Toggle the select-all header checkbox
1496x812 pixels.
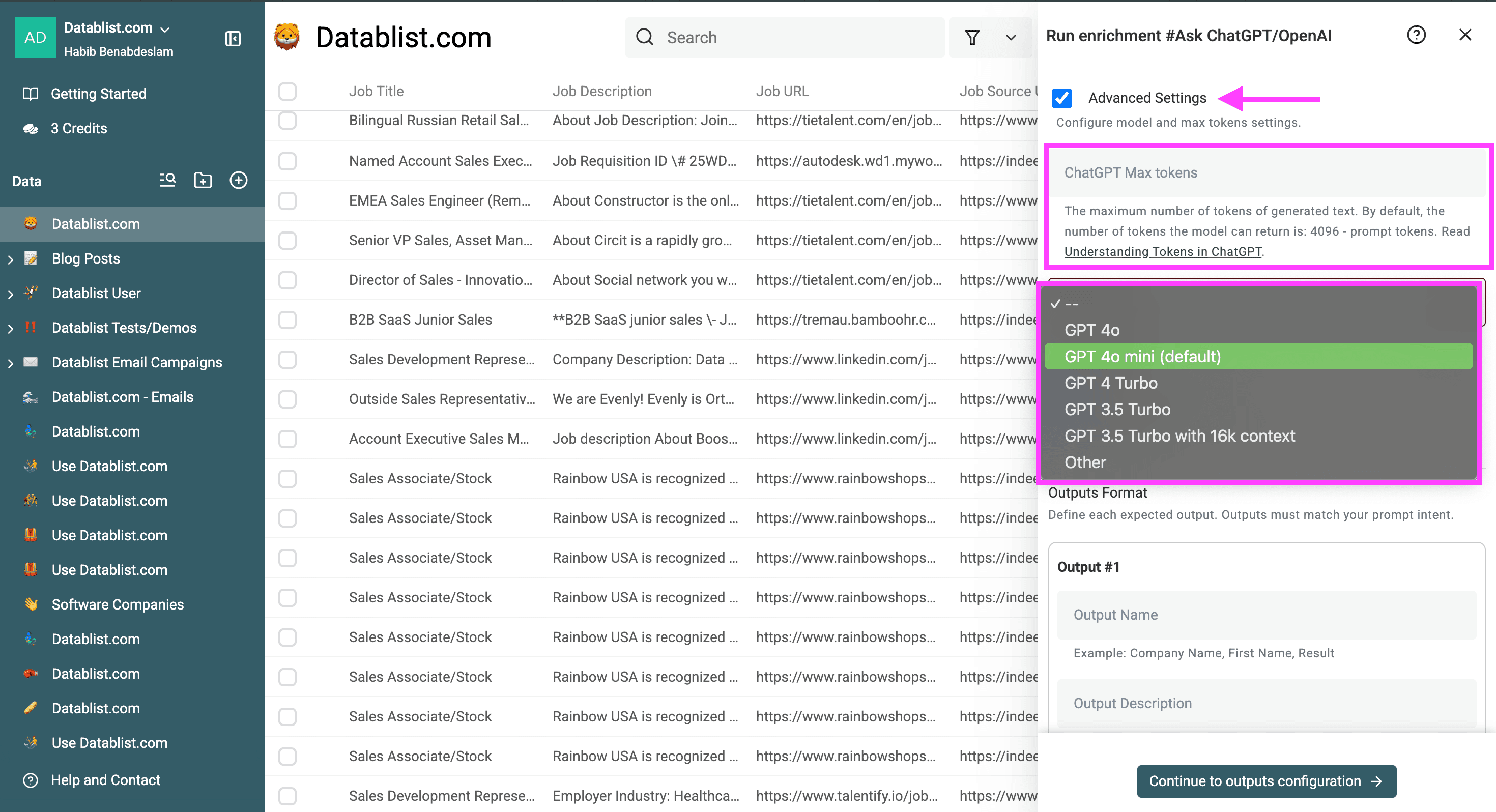(x=287, y=91)
